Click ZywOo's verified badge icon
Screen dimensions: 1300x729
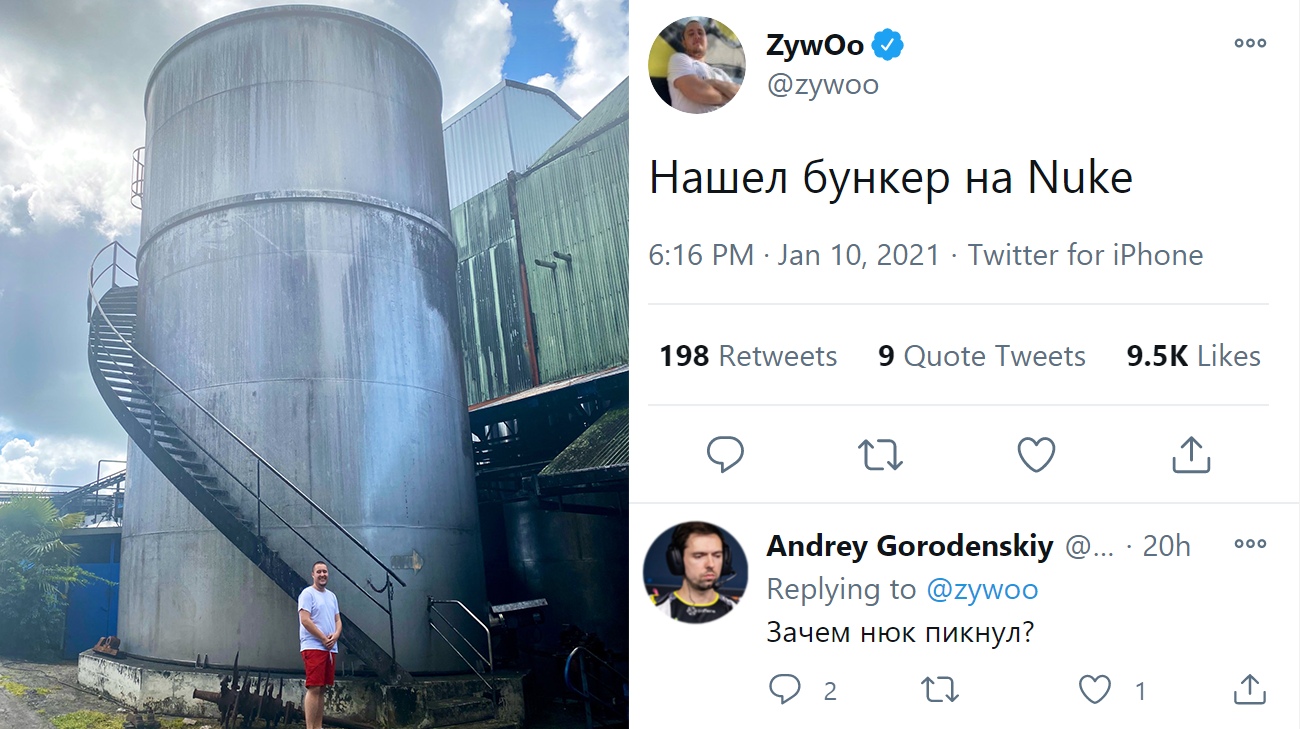tap(888, 45)
